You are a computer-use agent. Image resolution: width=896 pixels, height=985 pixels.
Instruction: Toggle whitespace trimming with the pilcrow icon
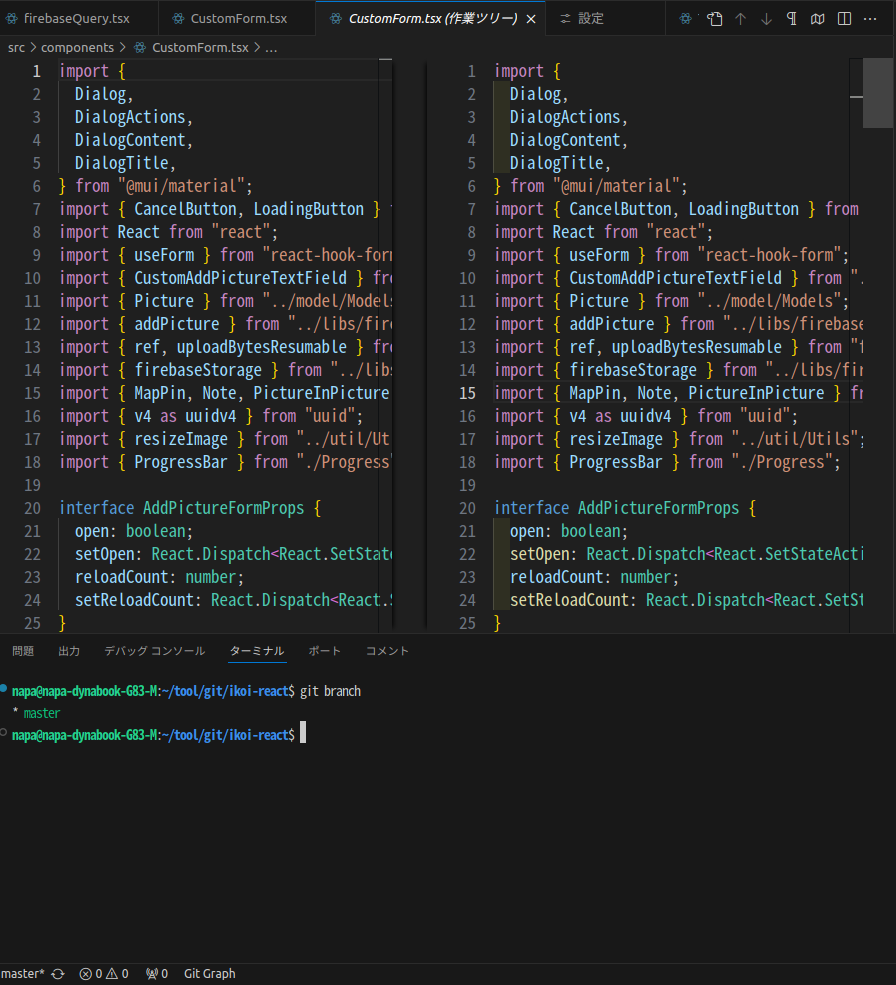point(792,19)
